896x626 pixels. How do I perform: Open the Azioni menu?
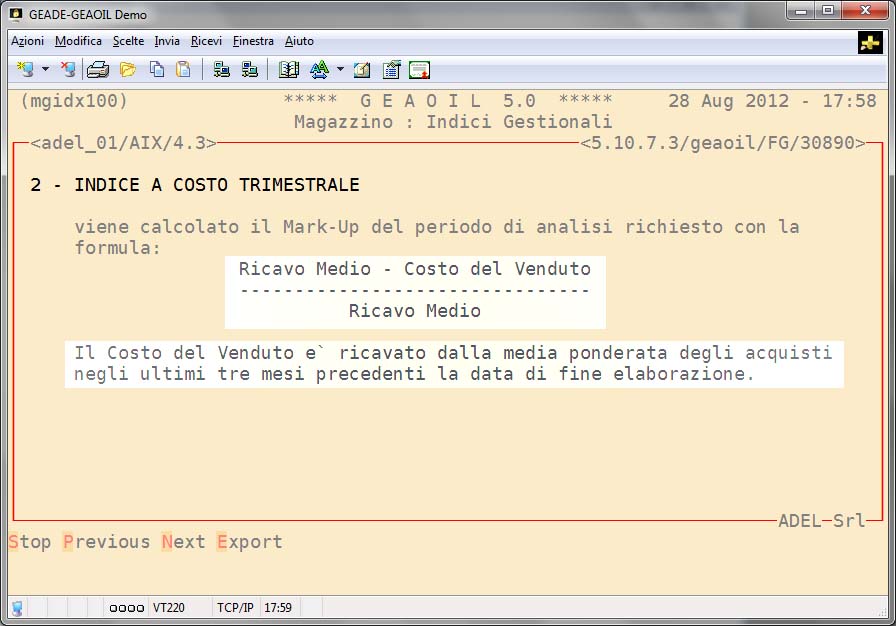pyautogui.click(x=27, y=41)
